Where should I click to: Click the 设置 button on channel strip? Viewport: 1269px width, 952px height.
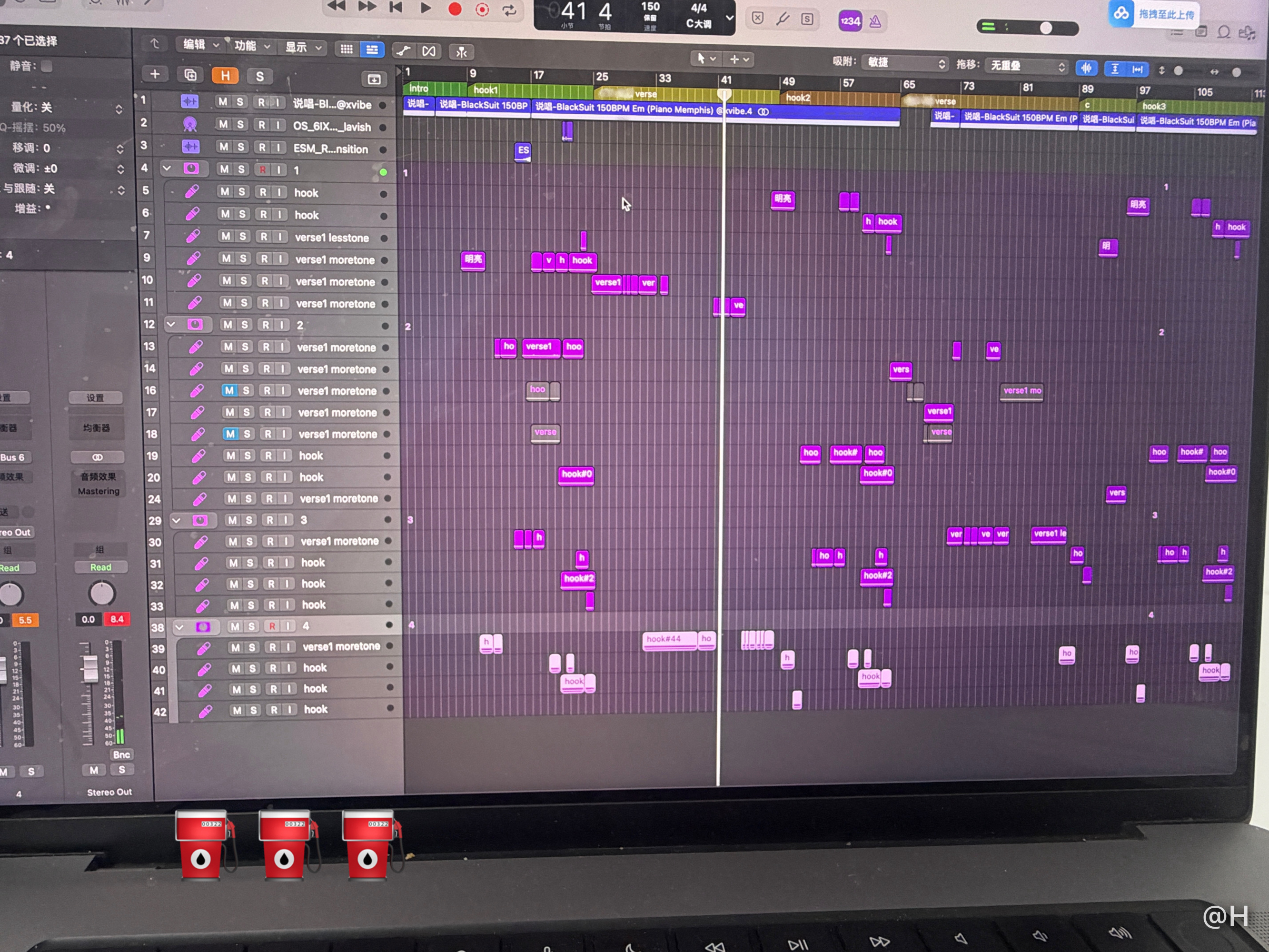96,397
